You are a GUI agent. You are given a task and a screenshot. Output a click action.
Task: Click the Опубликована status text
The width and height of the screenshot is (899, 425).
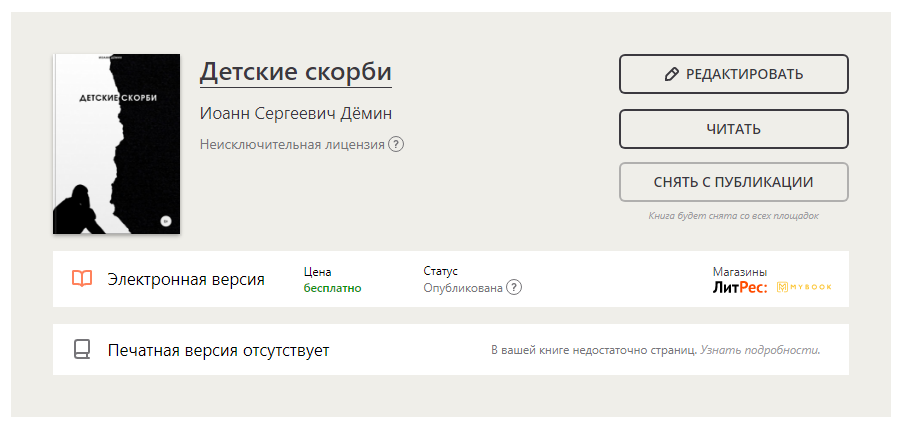coord(463,288)
